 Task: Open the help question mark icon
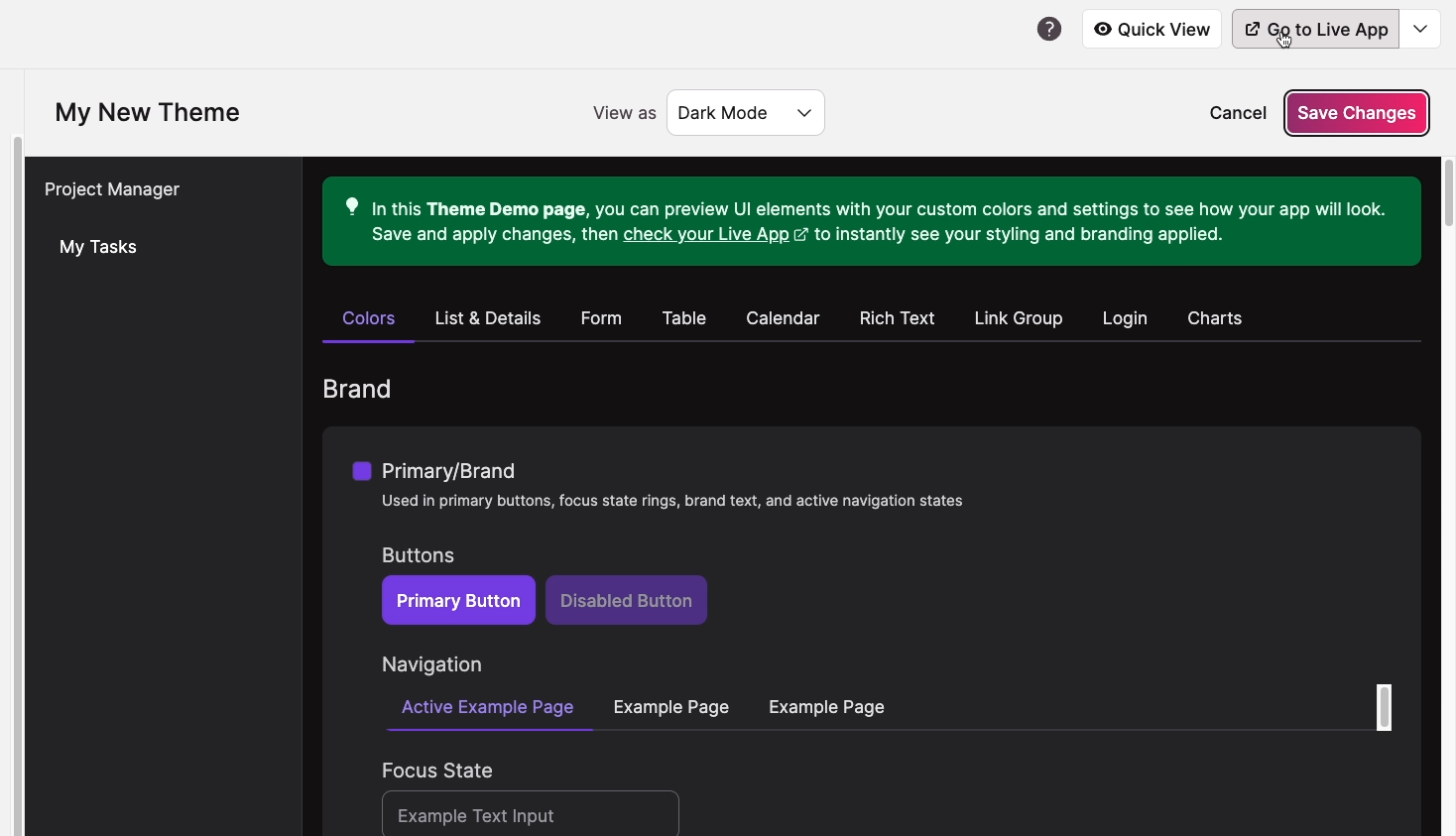click(x=1049, y=29)
